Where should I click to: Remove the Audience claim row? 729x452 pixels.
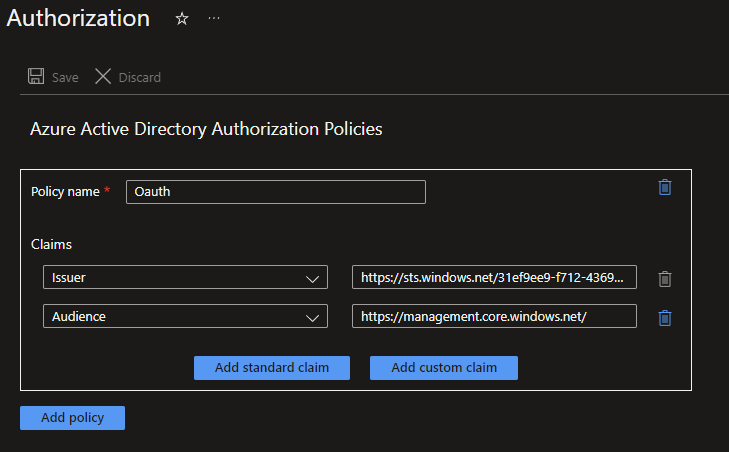(x=664, y=317)
